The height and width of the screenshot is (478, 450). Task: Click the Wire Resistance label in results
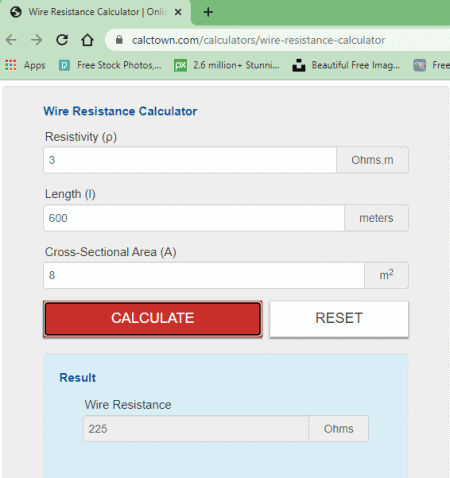click(x=128, y=405)
